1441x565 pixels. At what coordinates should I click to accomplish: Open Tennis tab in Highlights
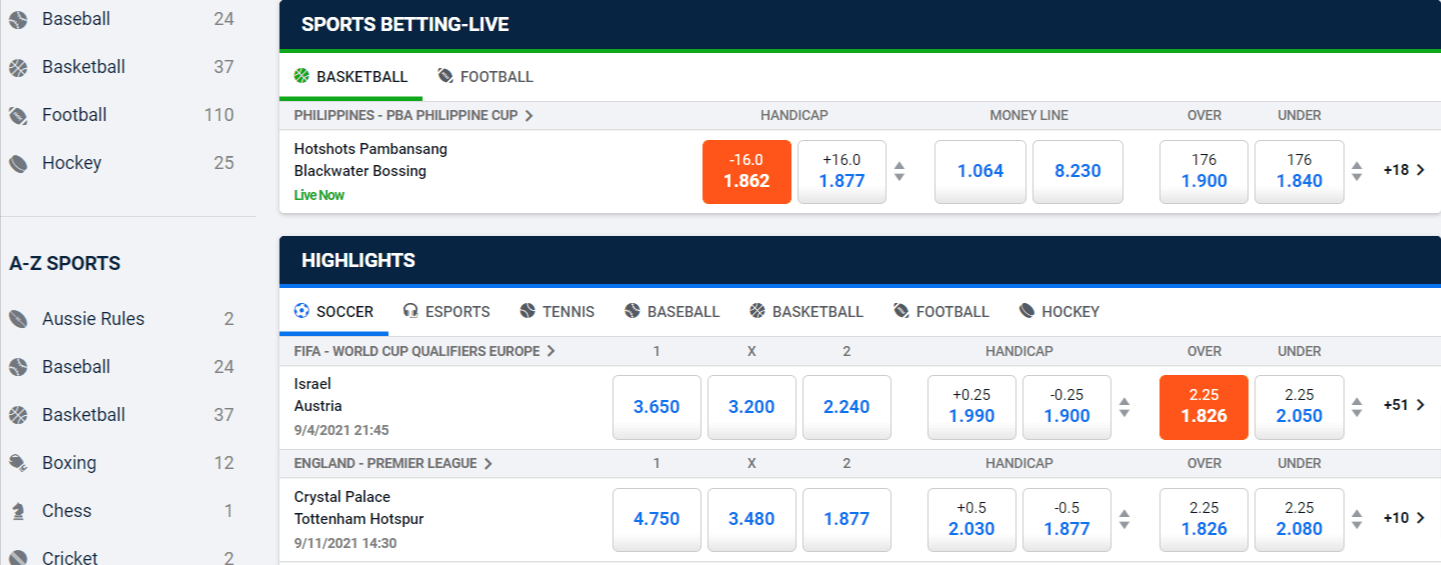[557, 311]
